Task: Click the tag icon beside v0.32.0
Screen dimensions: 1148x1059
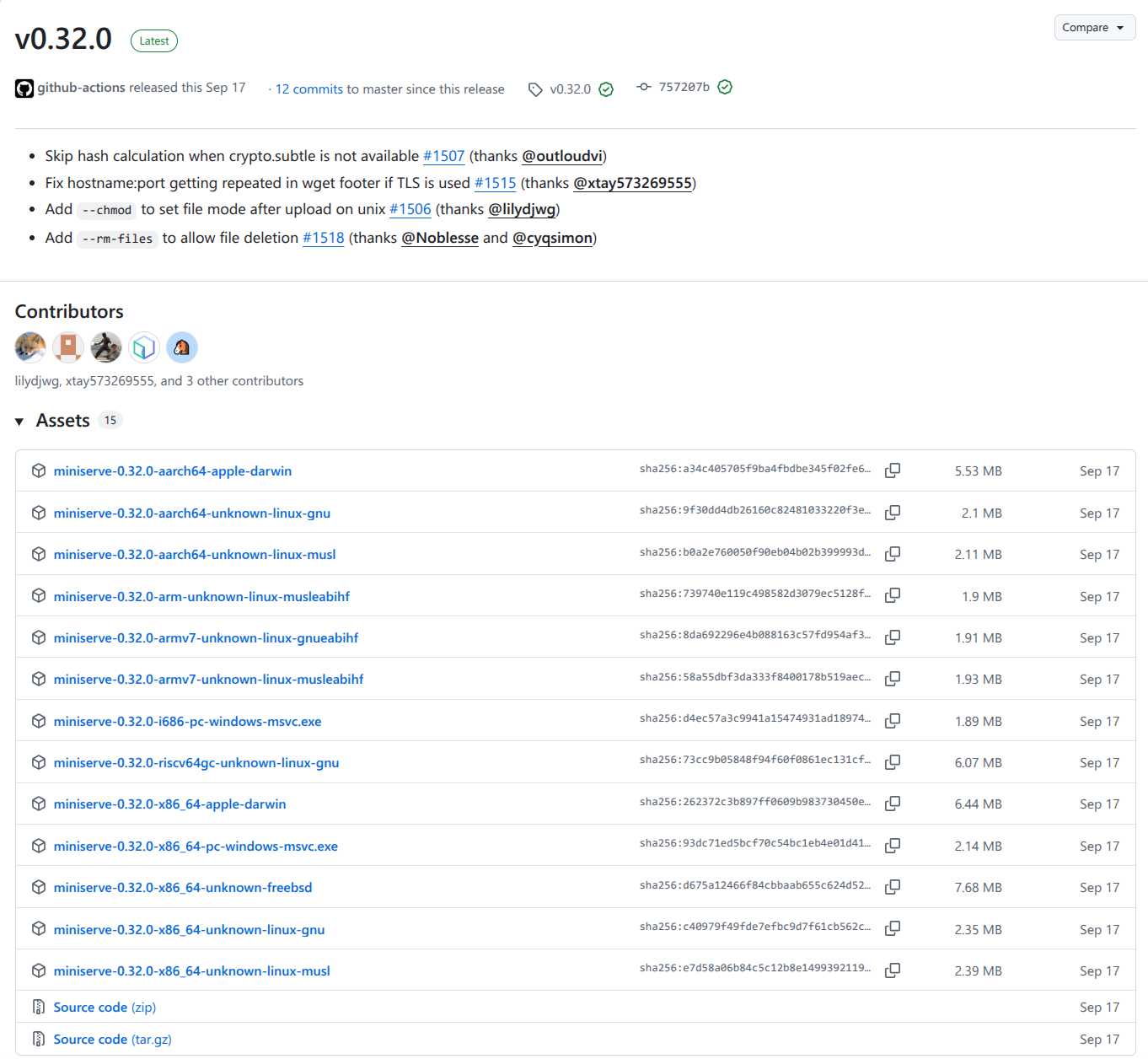Action: click(x=535, y=89)
